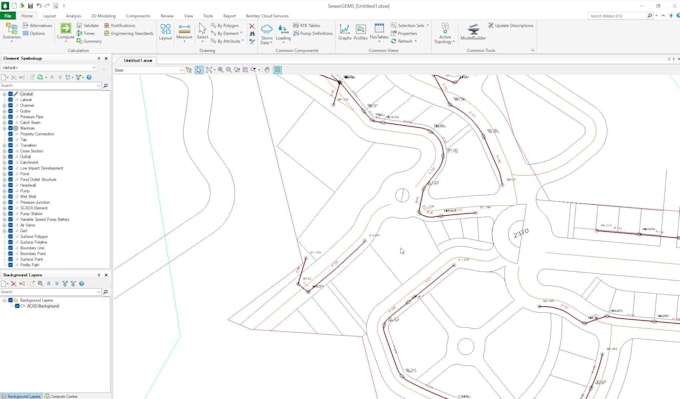Open the Bentley Cloud Services tab

tap(267, 16)
